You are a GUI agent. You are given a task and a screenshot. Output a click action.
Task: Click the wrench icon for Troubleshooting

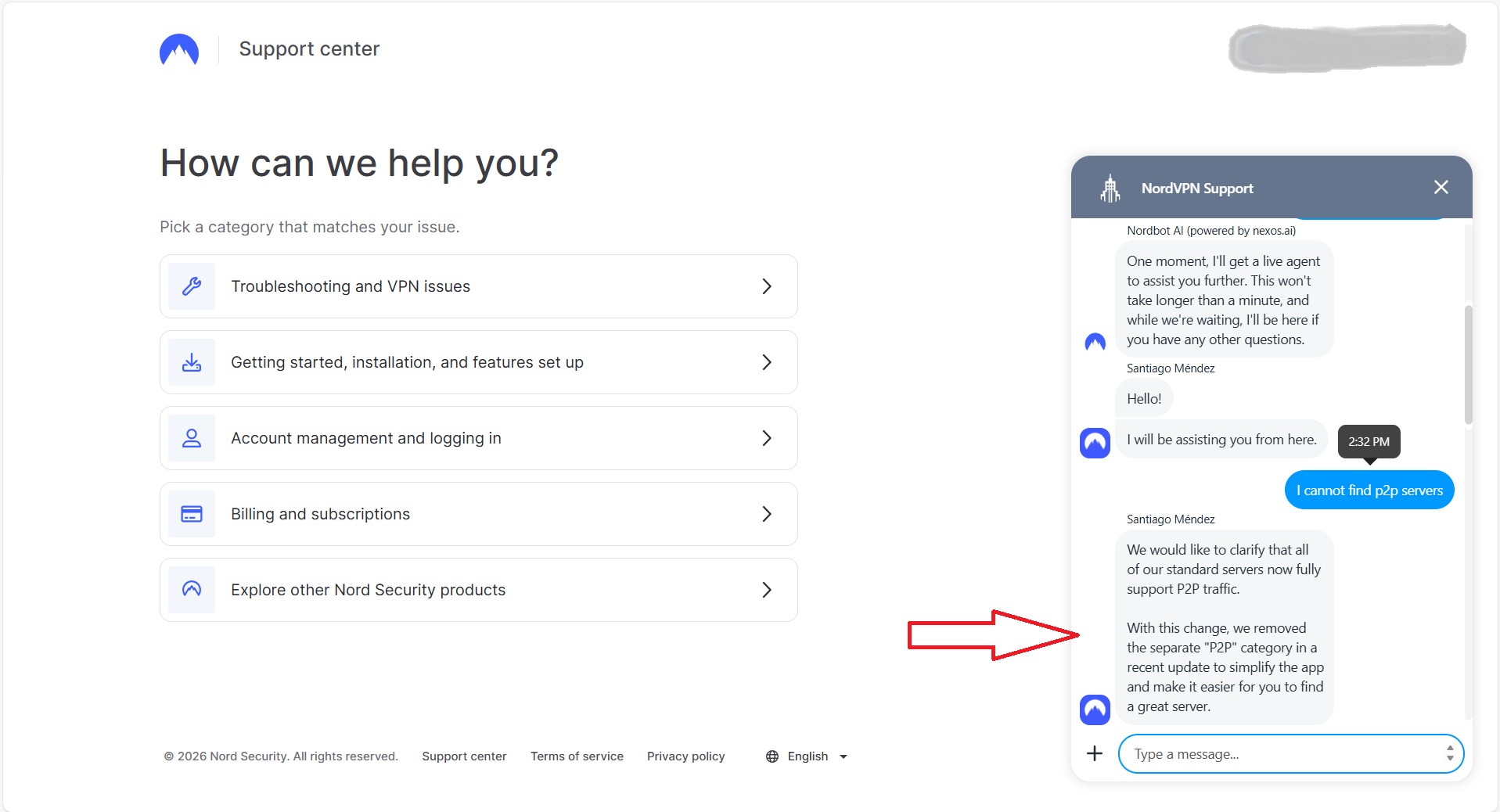click(192, 286)
